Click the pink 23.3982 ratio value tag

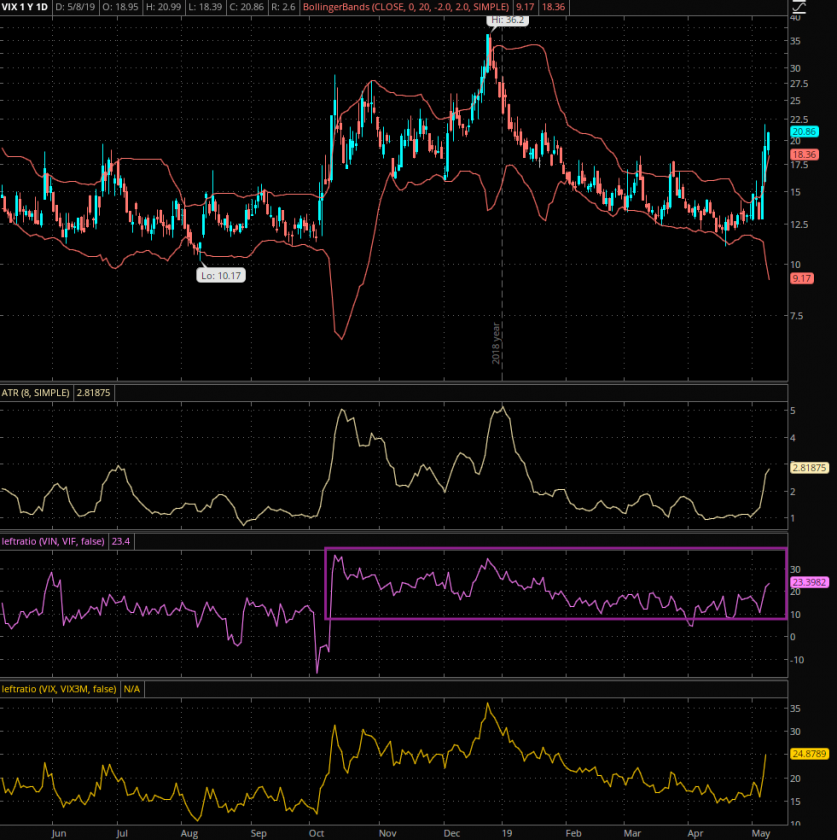pos(810,582)
